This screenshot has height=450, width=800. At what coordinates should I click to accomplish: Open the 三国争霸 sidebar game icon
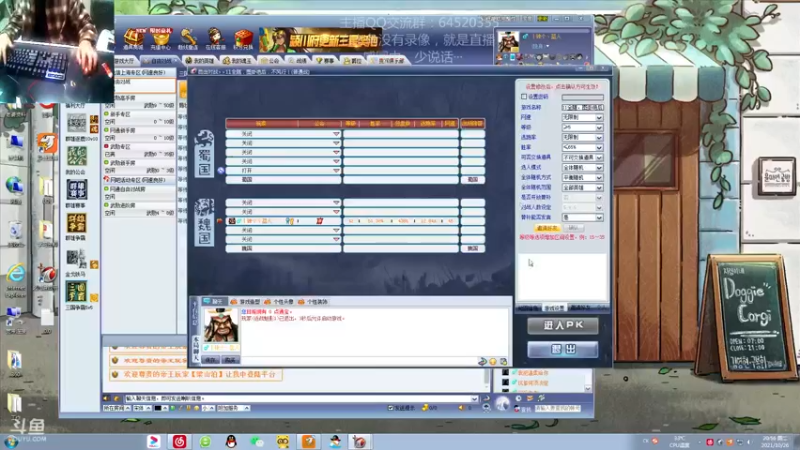click(x=77, y=292)
